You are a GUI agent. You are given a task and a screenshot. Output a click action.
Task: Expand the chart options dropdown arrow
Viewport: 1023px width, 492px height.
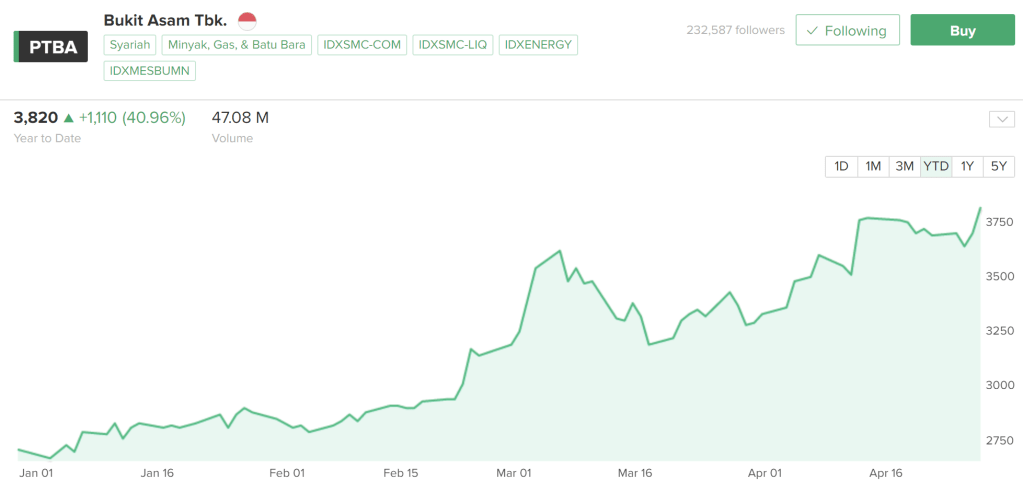point(1002,120)
